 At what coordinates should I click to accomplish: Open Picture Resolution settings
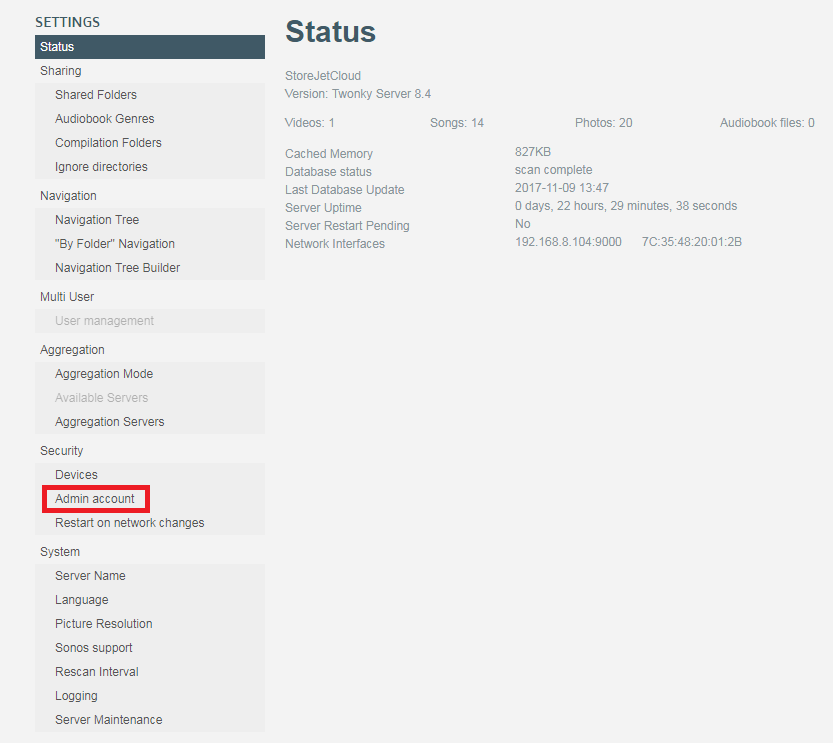pos(103,623)
